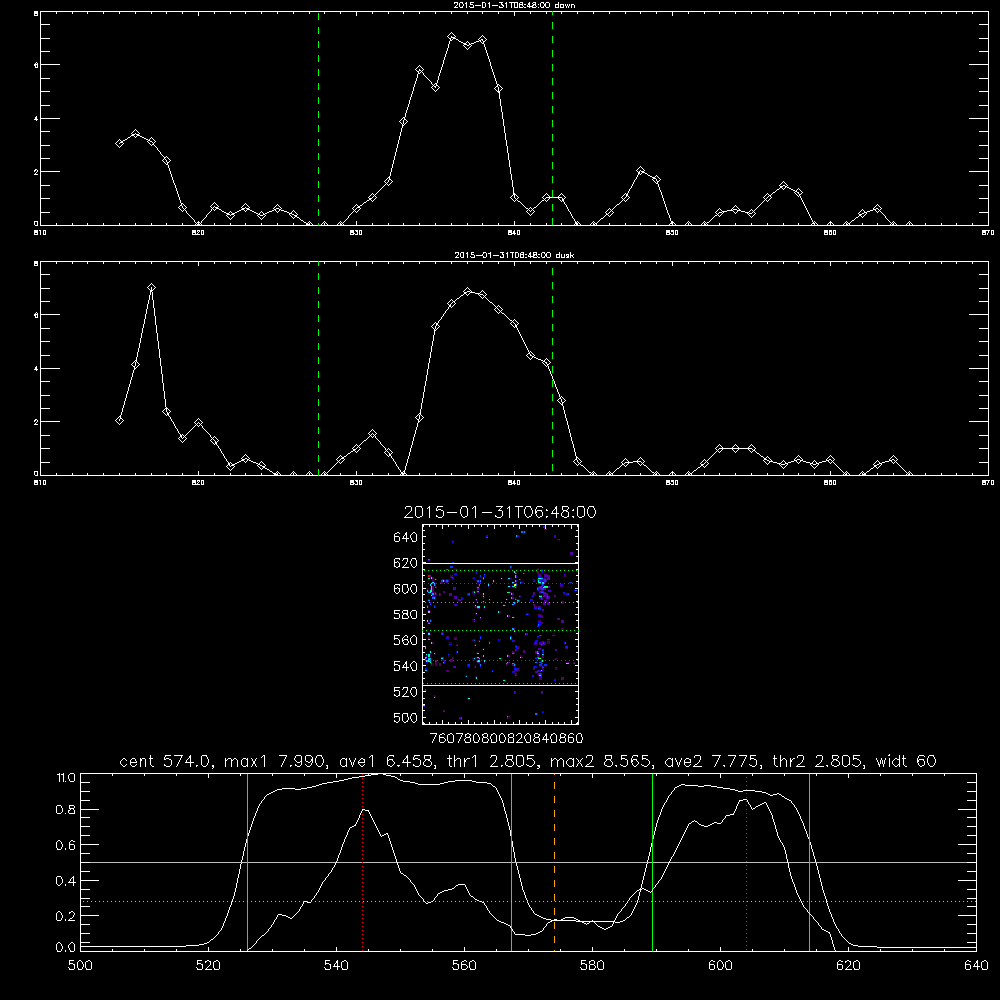Click x-axis label '640' of bottom profile plot
Viewport: 1000px width, 1000px height.
tap(976, 966)
